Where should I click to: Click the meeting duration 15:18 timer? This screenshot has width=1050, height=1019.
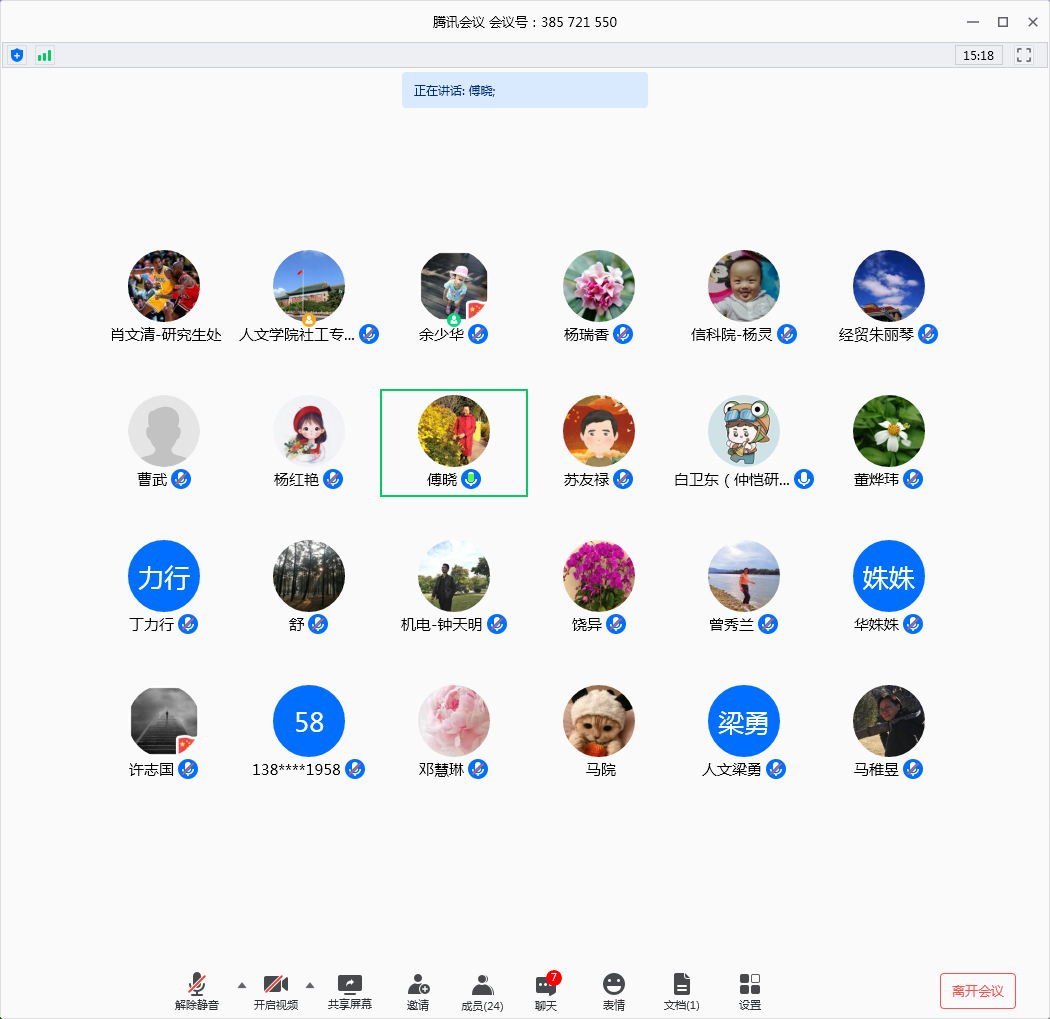pyautogui.click(x=978, y=55)
